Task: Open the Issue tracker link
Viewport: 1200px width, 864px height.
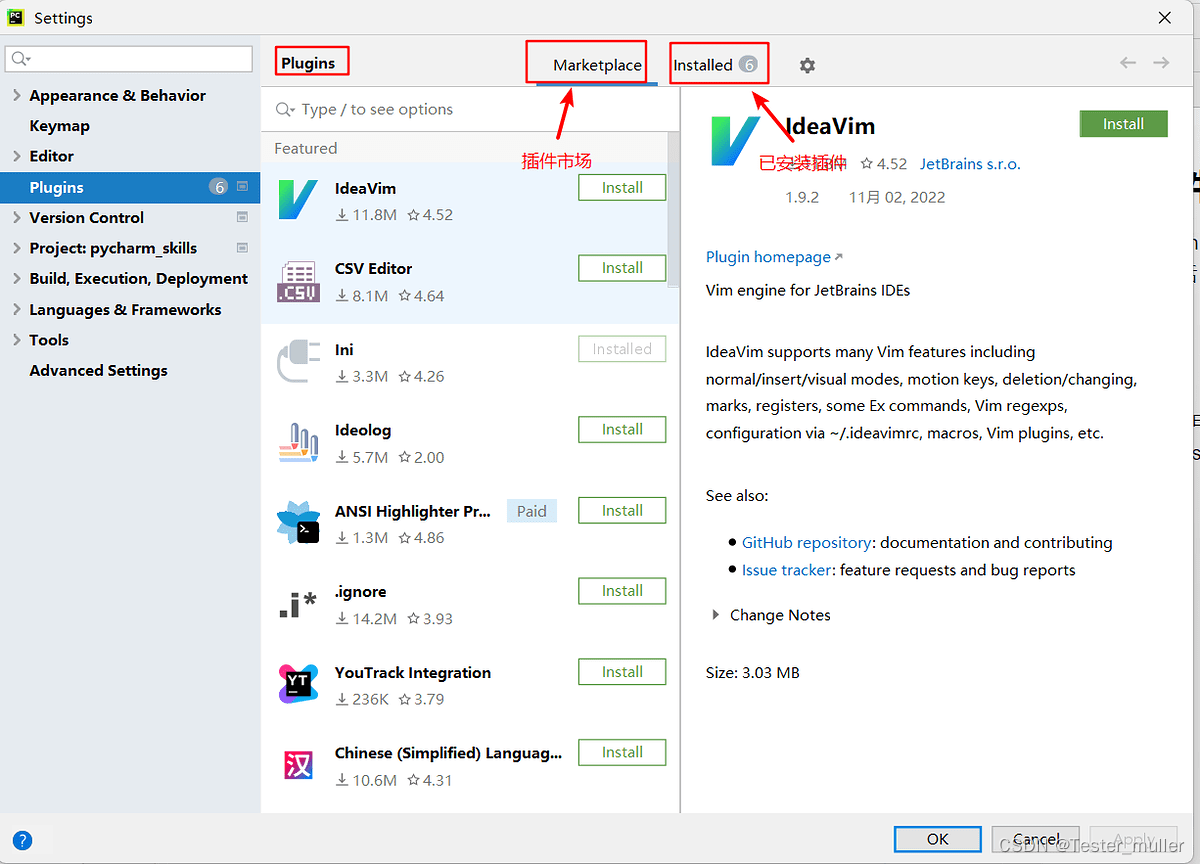Action: 786,570
